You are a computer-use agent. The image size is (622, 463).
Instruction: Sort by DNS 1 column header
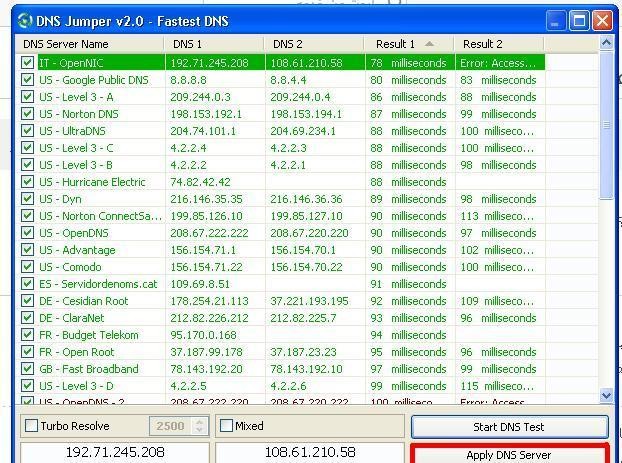click(214, 44)
